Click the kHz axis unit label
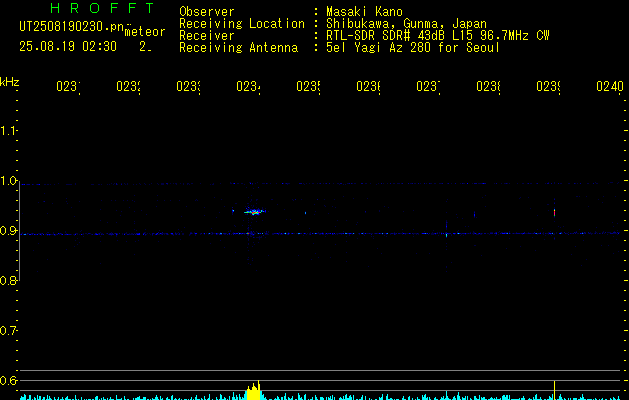Viewport: 629px width, 400px height. [x=9, y=82]
